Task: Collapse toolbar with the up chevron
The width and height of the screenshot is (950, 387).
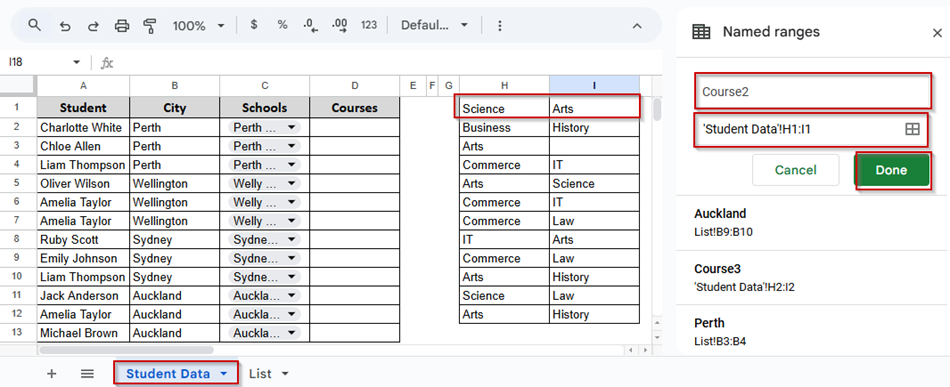Action: (637, 25)
